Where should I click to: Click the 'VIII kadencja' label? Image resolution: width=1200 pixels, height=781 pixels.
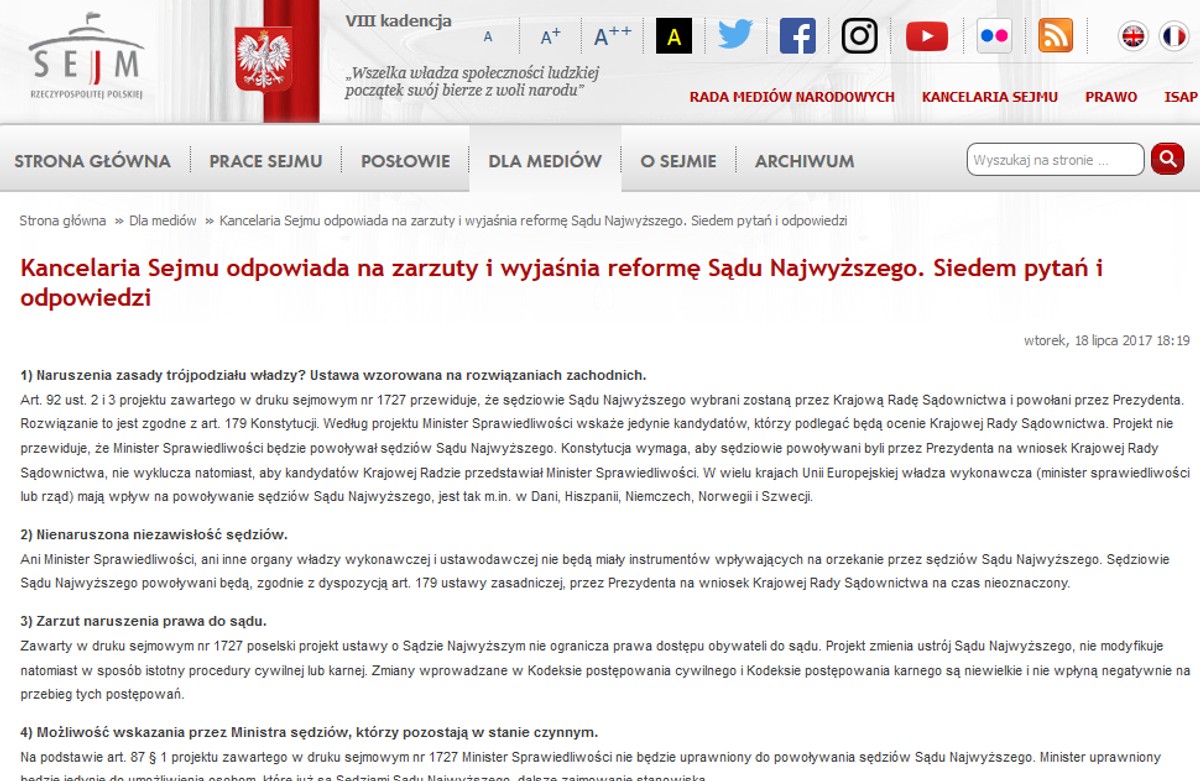click(398, 21)
